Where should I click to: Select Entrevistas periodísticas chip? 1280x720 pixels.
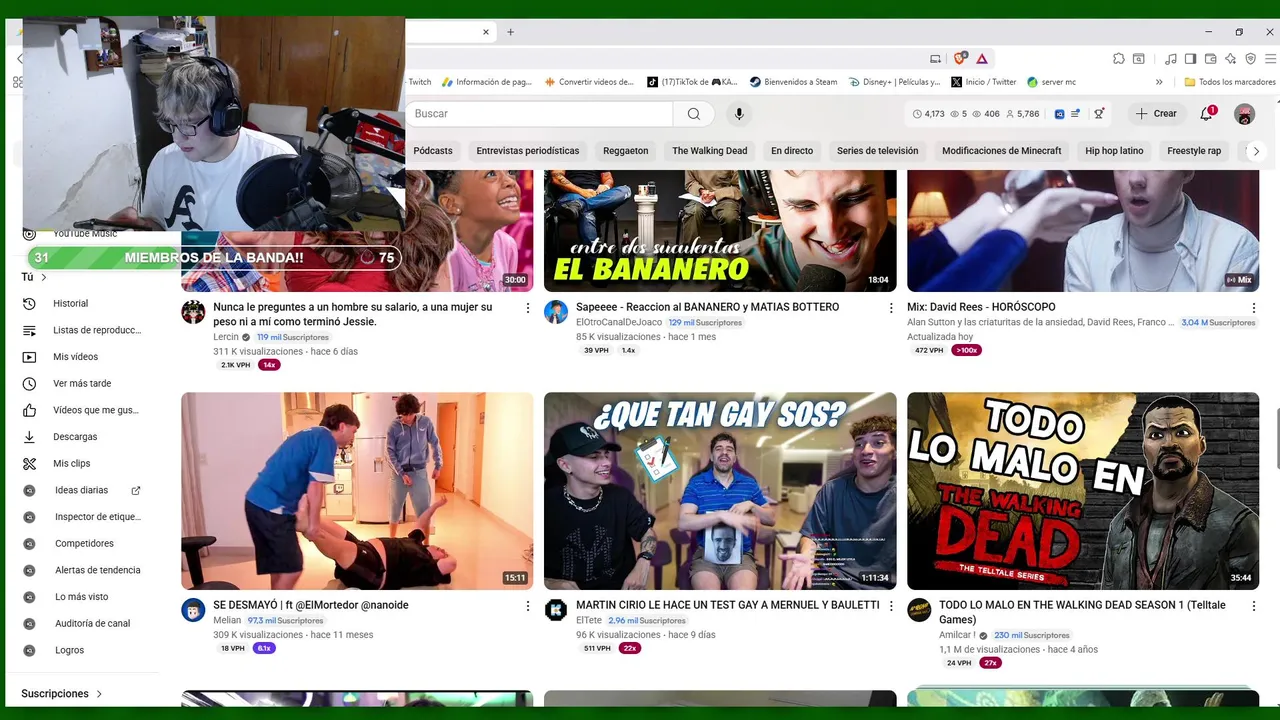pyautogui.click(x=528, y=151)
